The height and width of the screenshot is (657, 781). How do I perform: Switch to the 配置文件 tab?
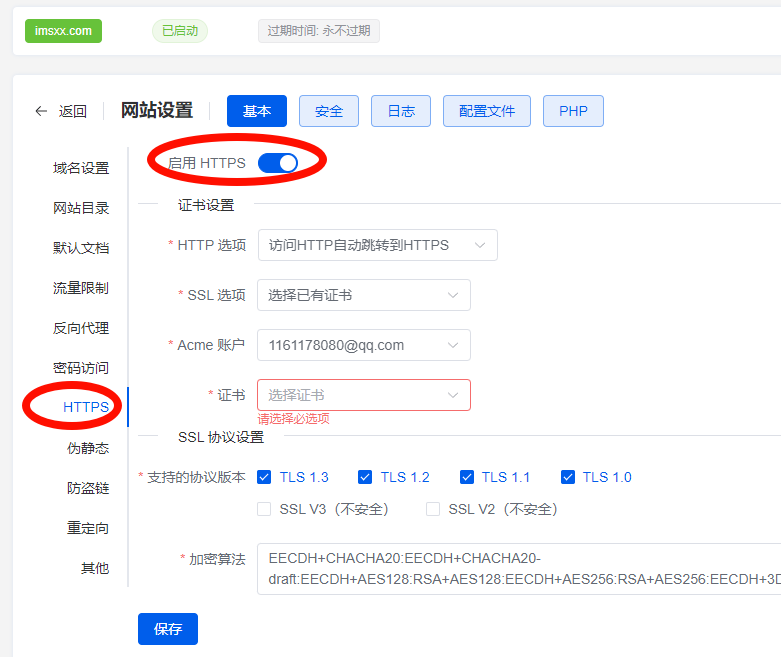[x=487, y=111]
